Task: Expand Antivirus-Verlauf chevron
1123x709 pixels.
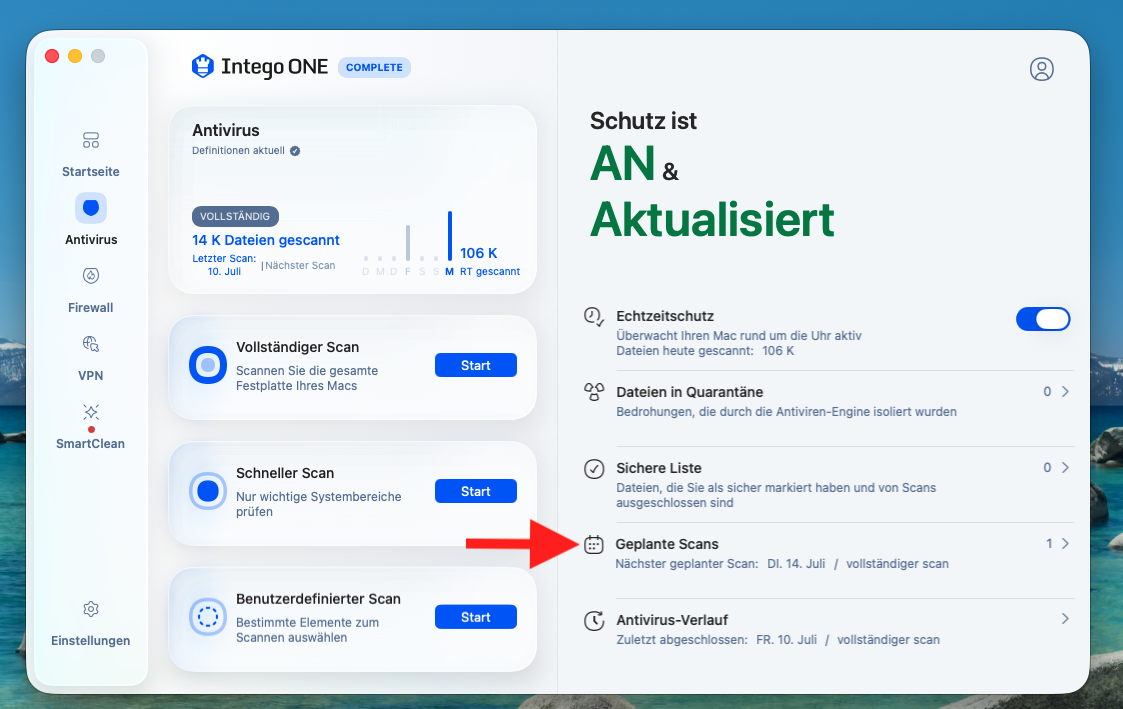Action: coord(1065,619)
